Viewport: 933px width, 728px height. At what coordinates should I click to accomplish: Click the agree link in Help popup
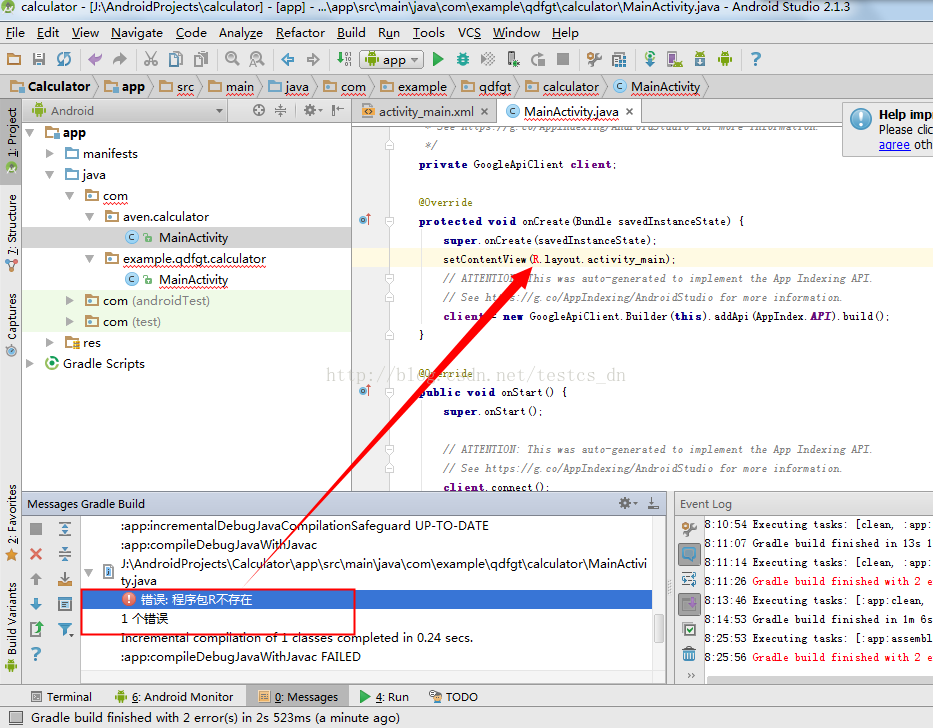click(x=894, y=145)
